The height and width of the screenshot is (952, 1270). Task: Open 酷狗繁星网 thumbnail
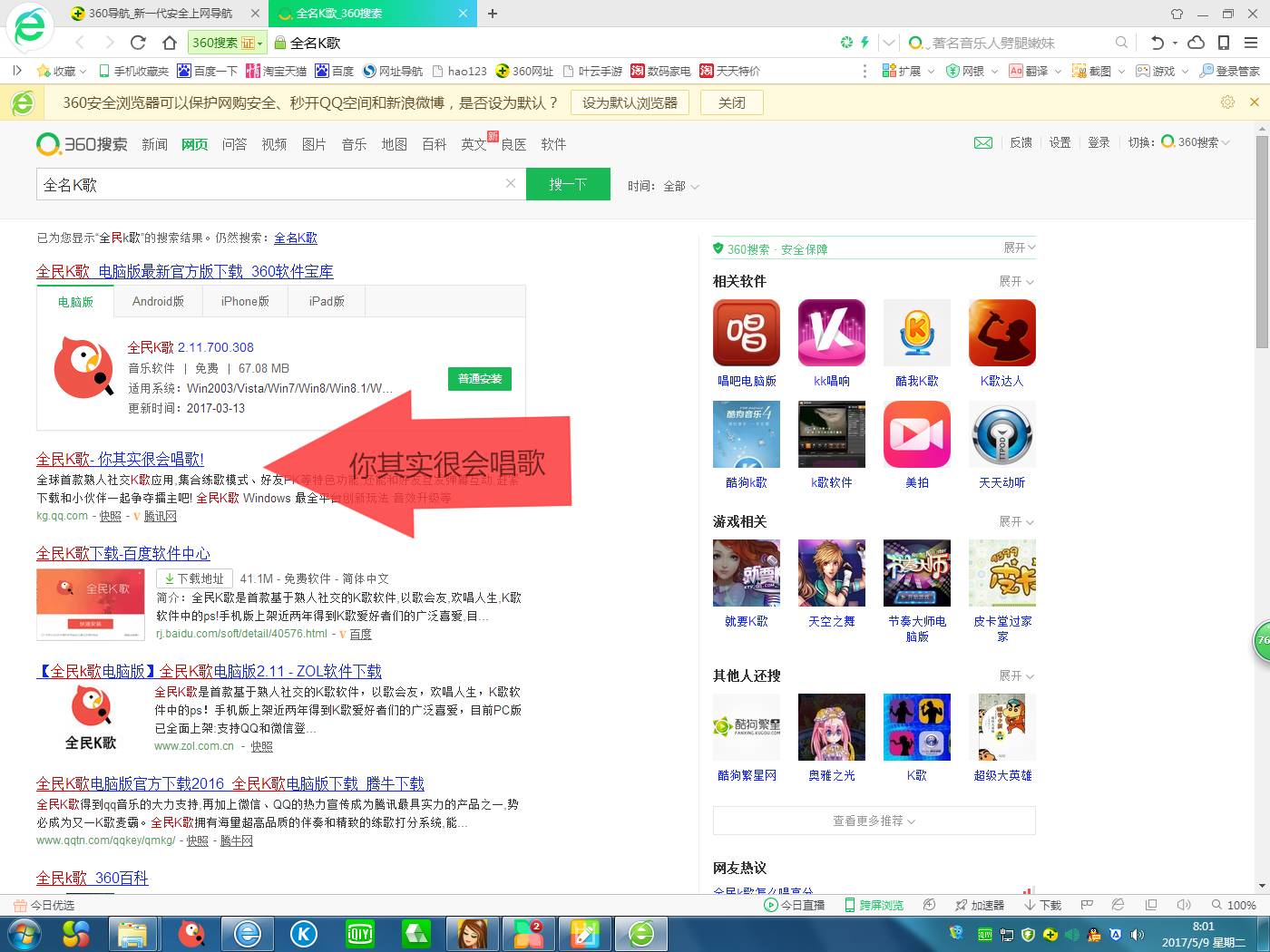coord(747,727)
